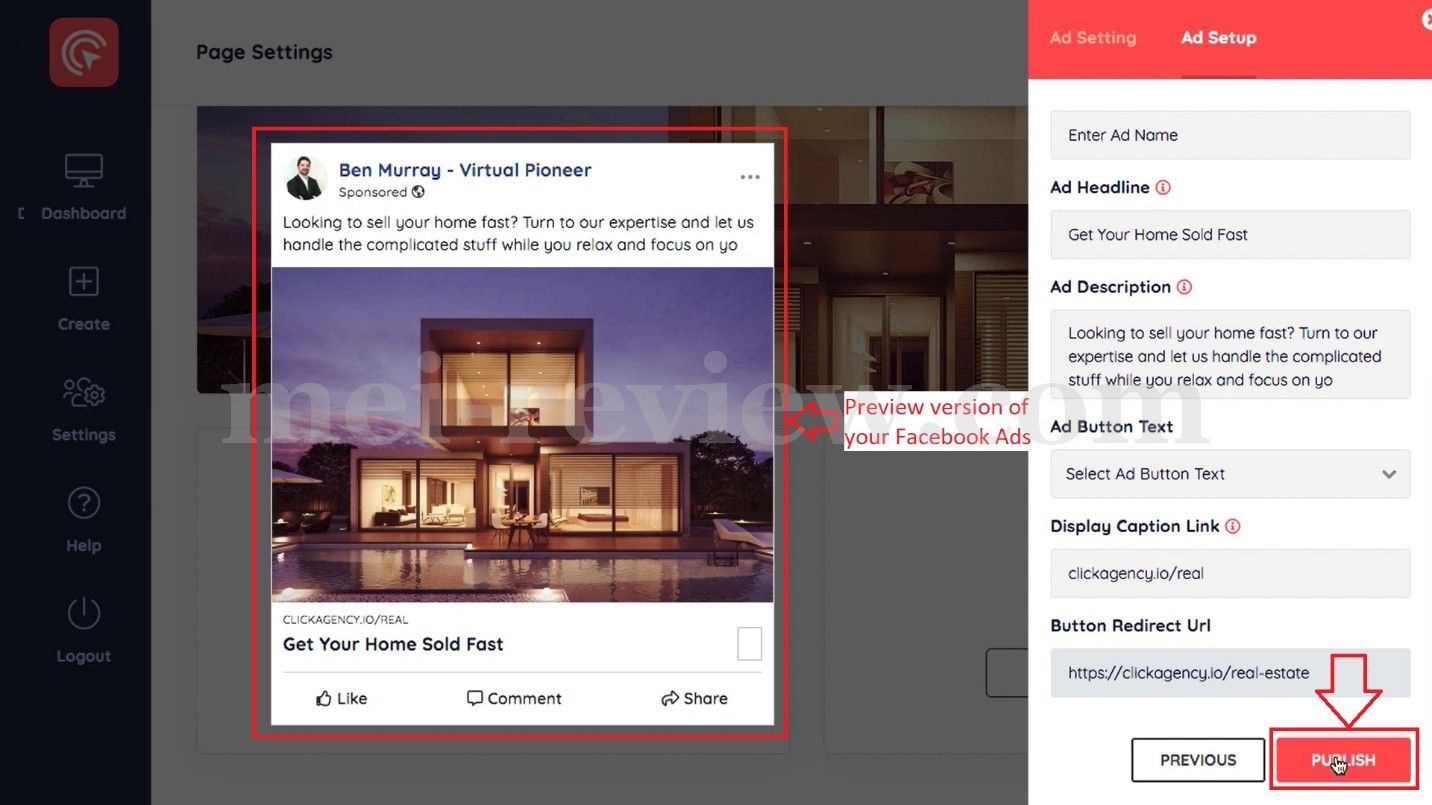Click the Like thumbs-up icon
Screen dimensions: 1432x805
point(323,699)
